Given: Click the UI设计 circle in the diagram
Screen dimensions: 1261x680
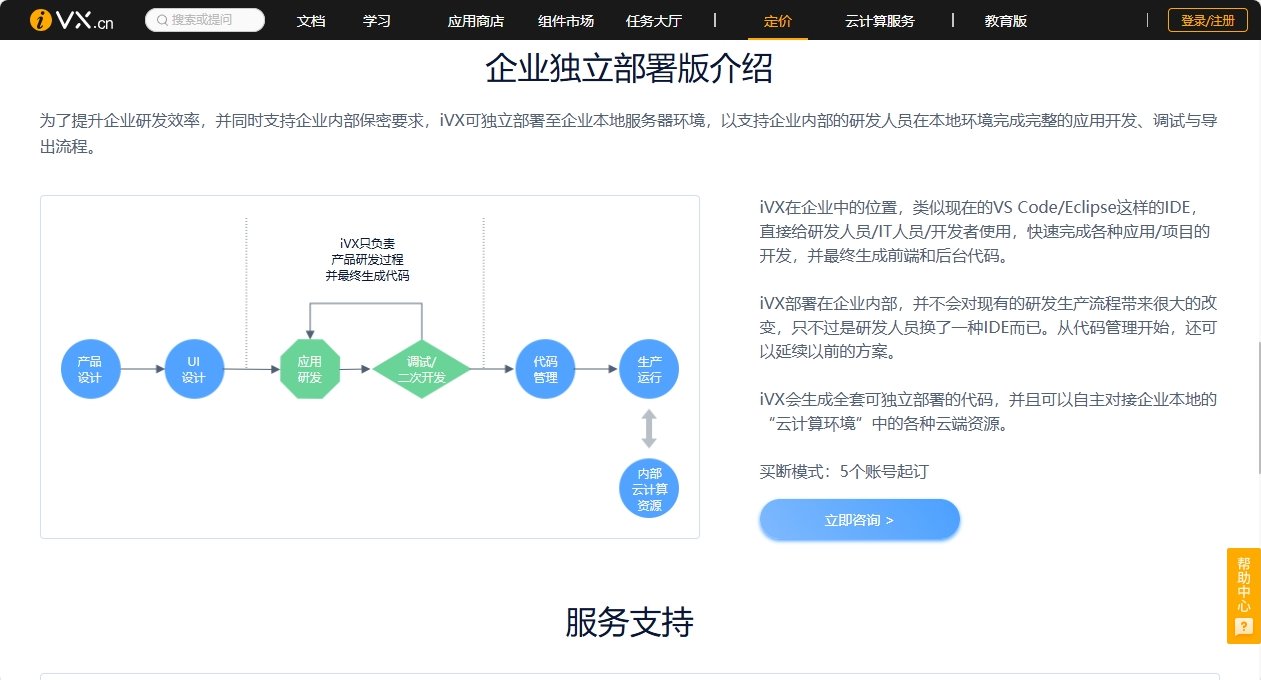Looking at the screenshot, I should point(194,369).
